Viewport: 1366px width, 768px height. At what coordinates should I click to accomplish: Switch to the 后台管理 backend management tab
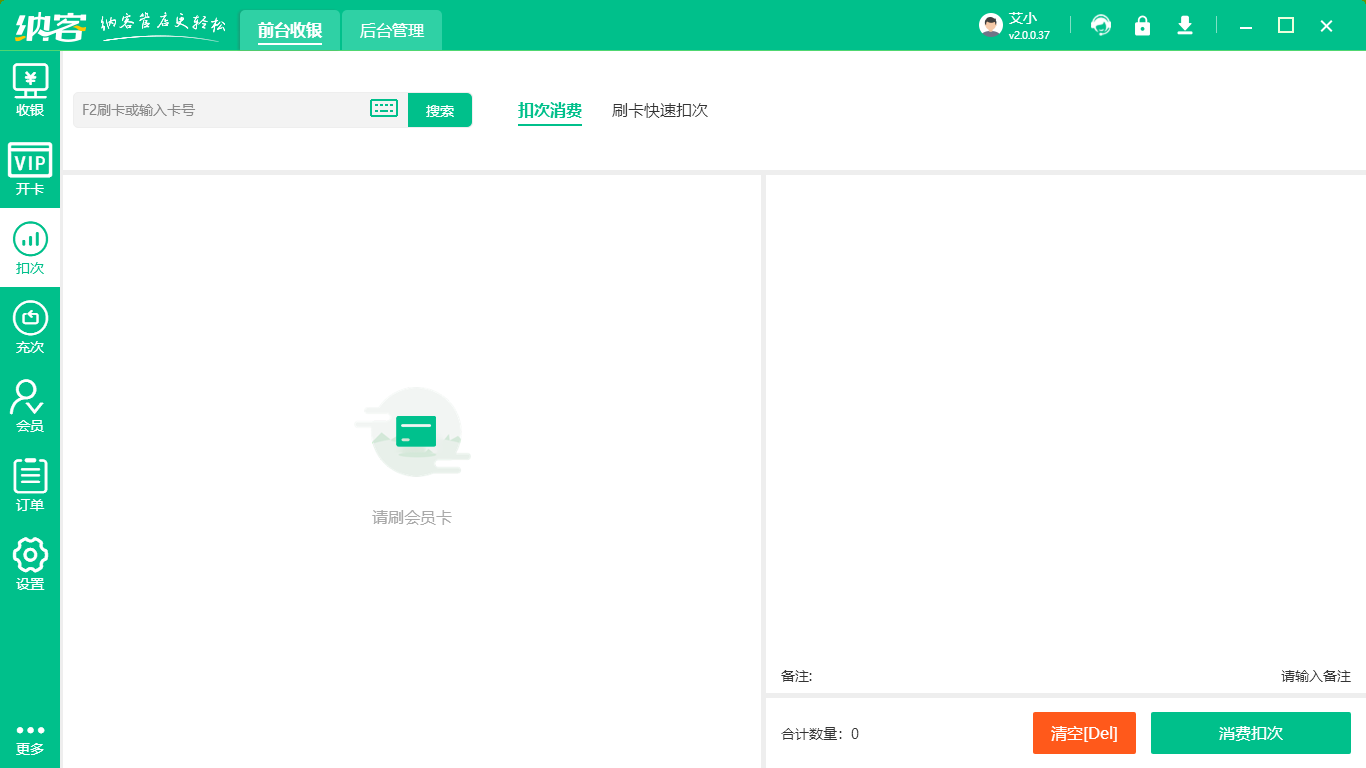[x=391, y=30]
